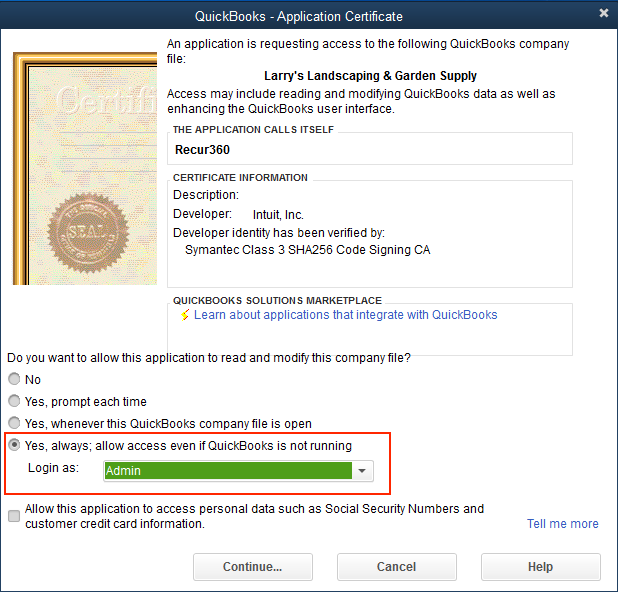Click the Cancel button

(396, 567)
